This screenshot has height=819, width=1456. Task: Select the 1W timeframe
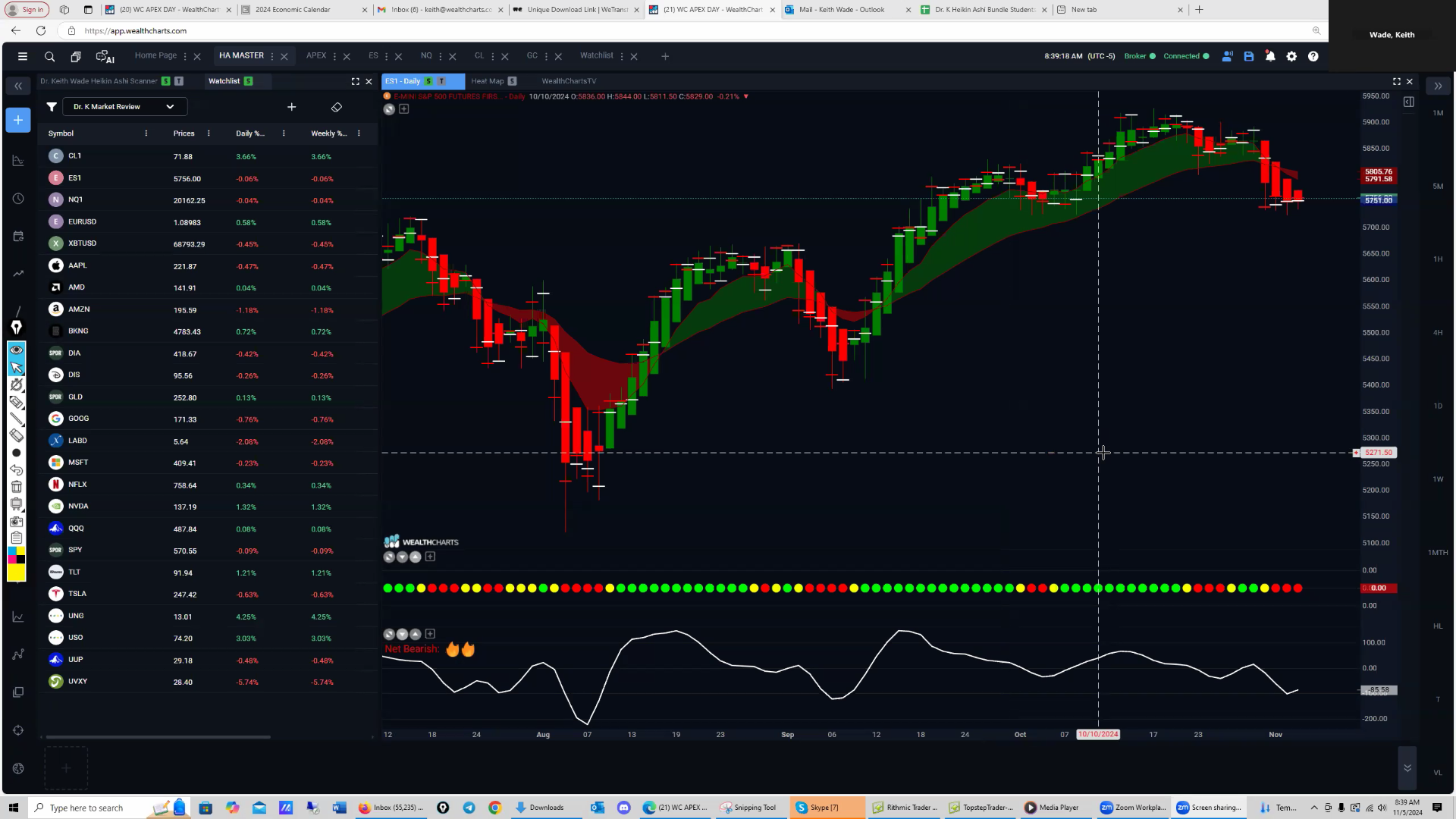(x=1438, y=479)
